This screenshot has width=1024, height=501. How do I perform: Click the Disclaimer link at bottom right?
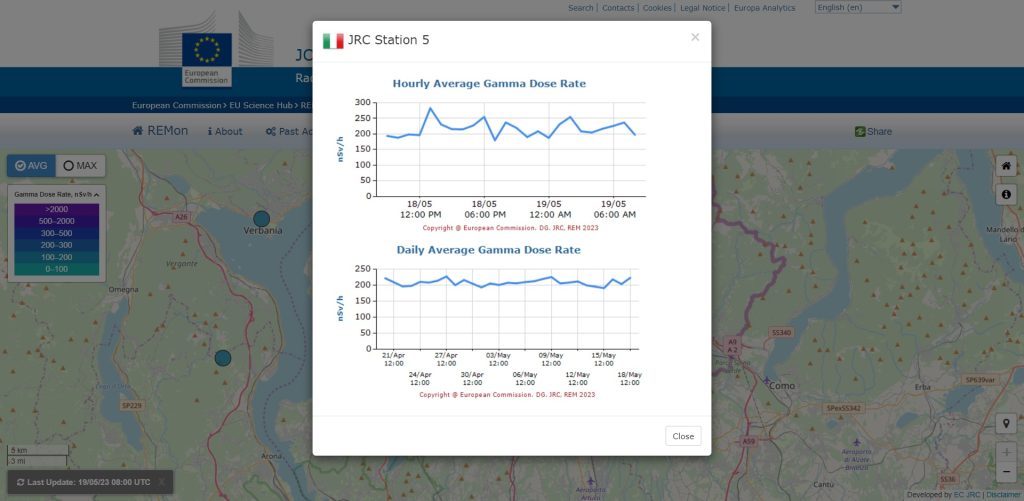point(1004,495)
